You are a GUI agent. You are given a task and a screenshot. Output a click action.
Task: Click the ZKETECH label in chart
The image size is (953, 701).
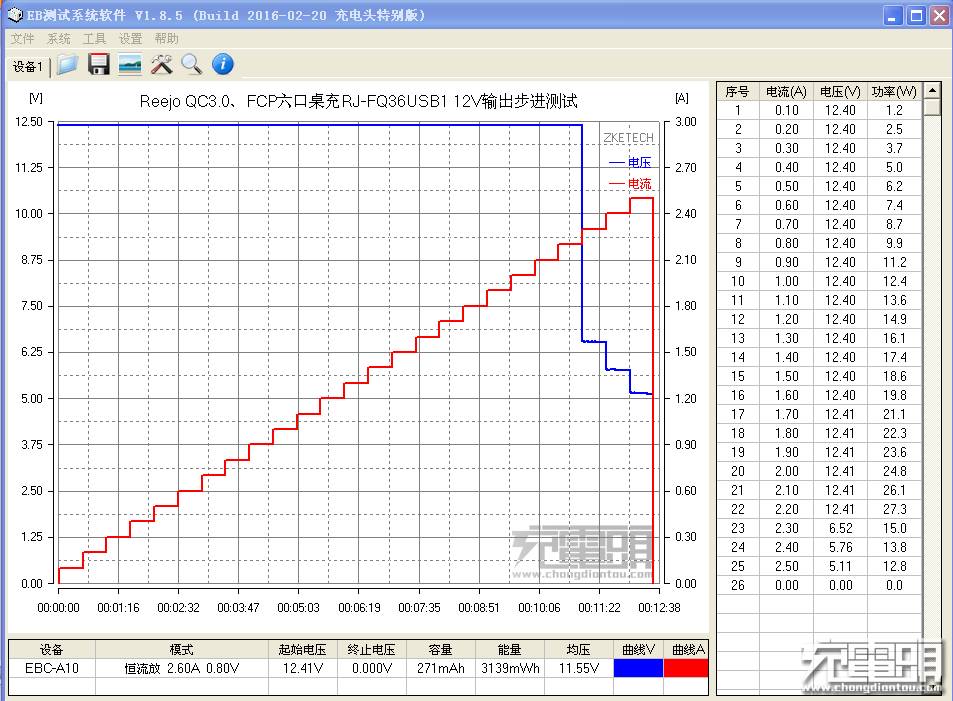point(628,138)
